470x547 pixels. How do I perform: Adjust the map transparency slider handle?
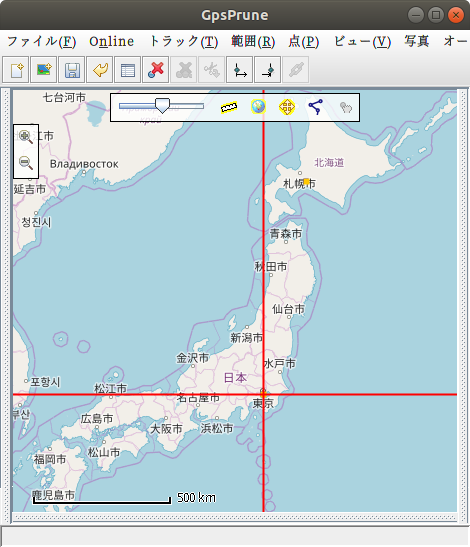click(162, 106)
